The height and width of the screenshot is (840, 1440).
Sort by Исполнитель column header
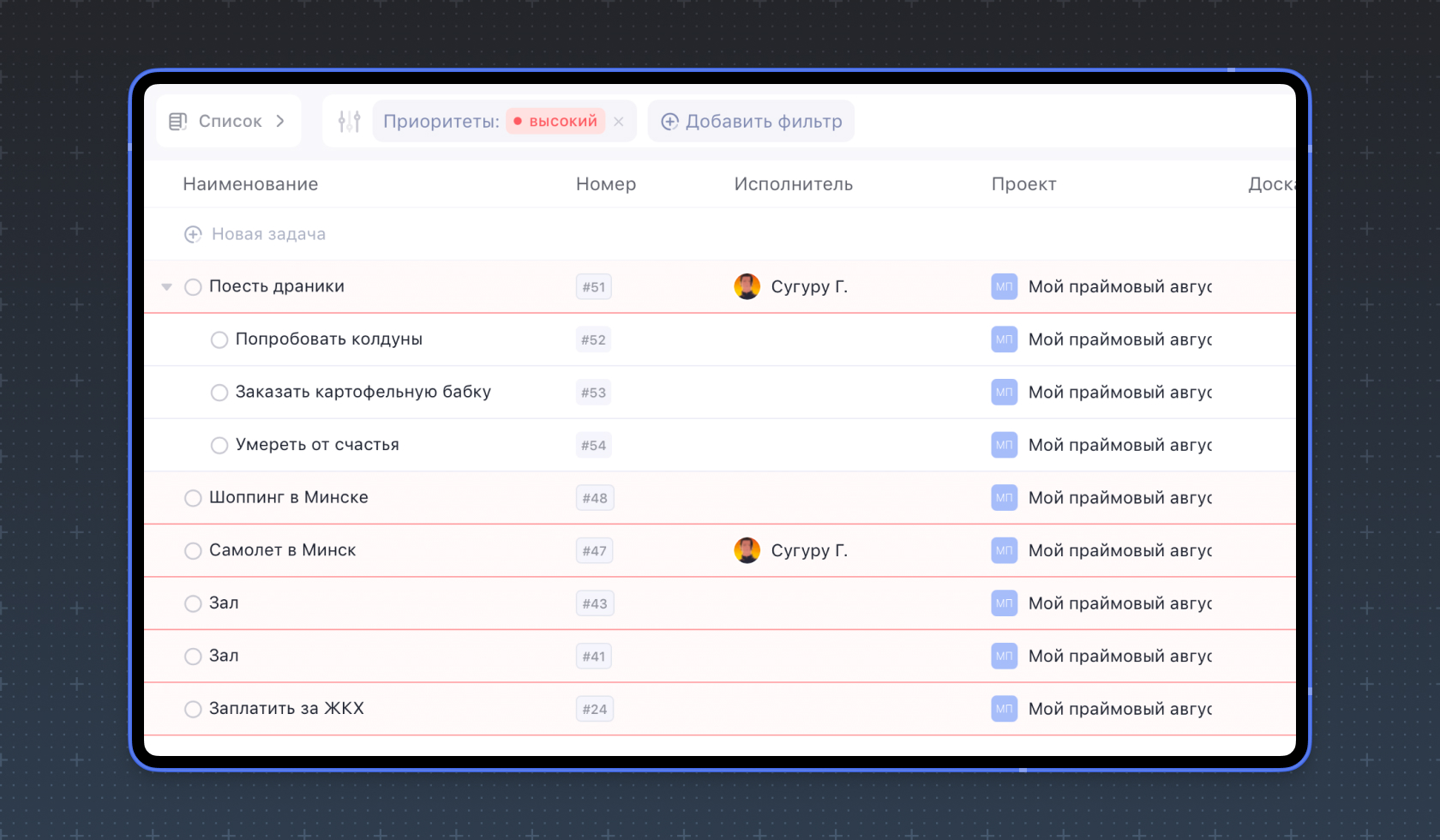[794, 184]
